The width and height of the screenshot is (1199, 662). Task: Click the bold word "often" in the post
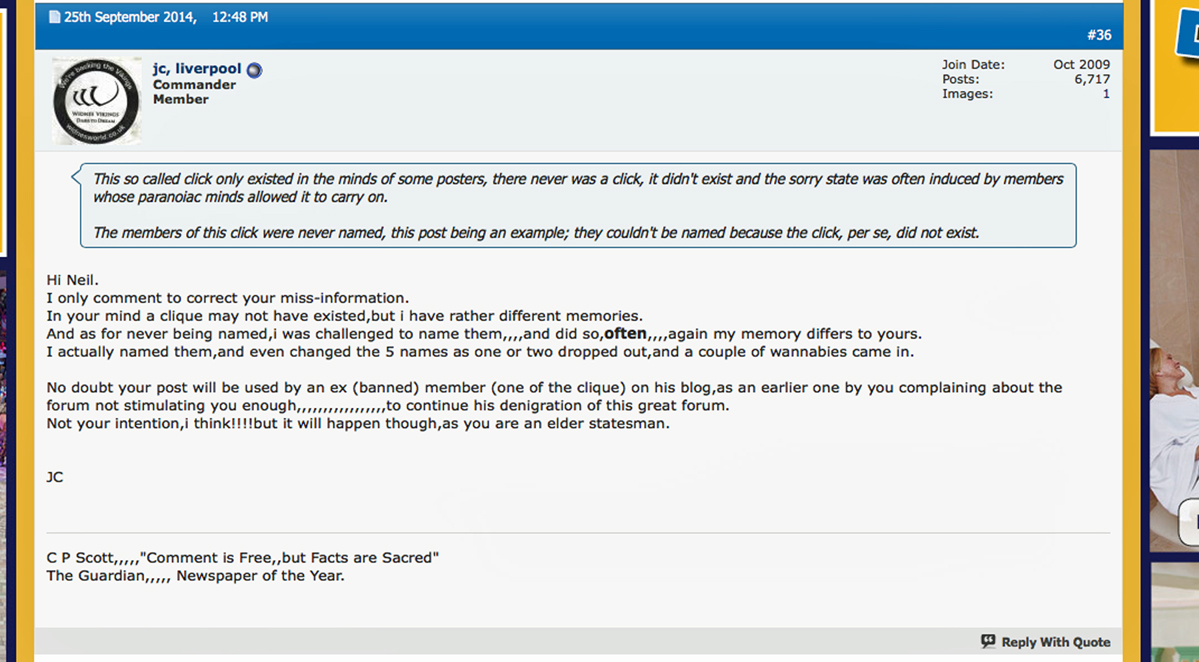pyautogui.click(x=625, y=333)
